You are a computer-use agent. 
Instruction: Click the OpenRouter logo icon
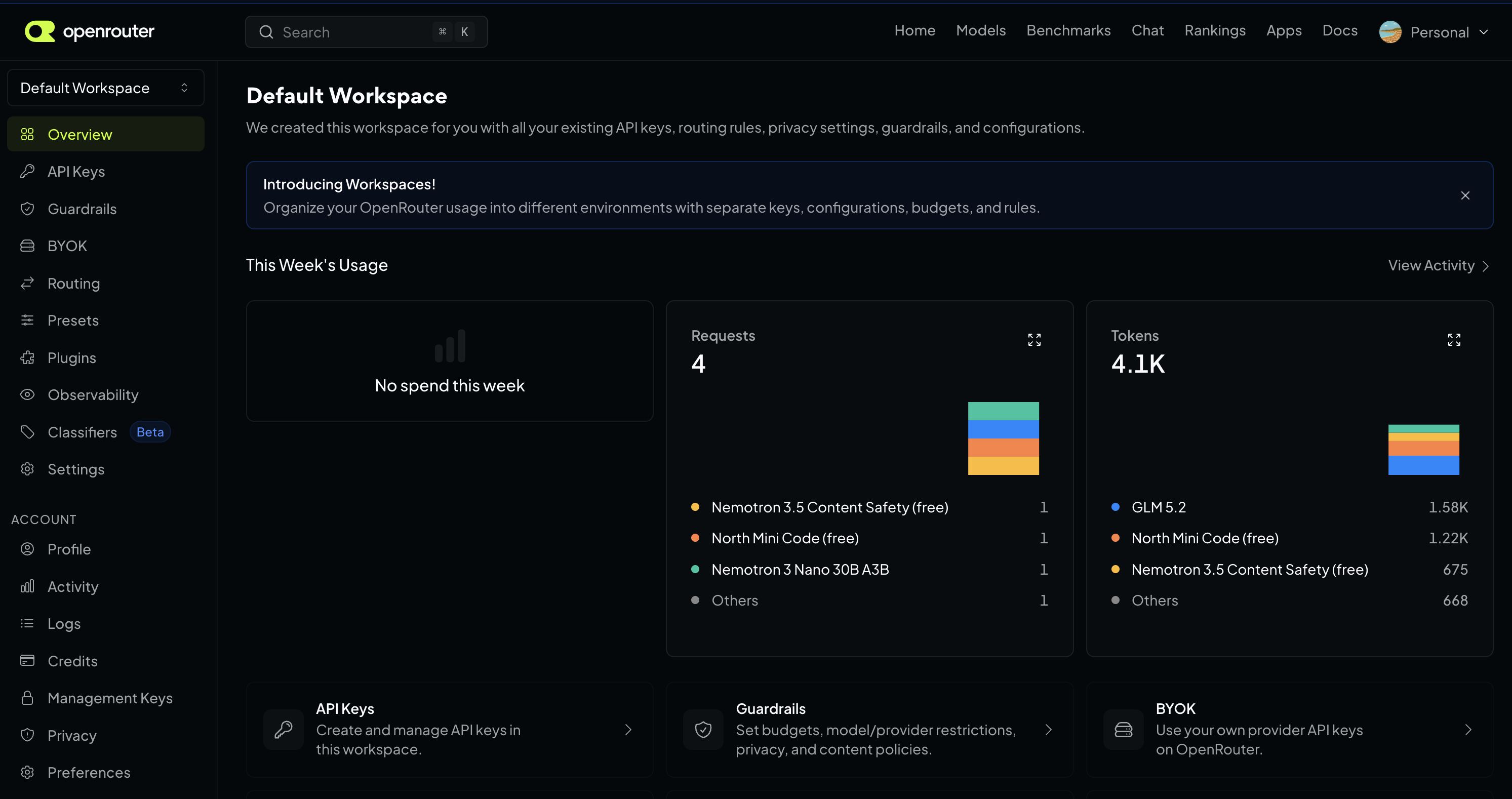point(40,31)
